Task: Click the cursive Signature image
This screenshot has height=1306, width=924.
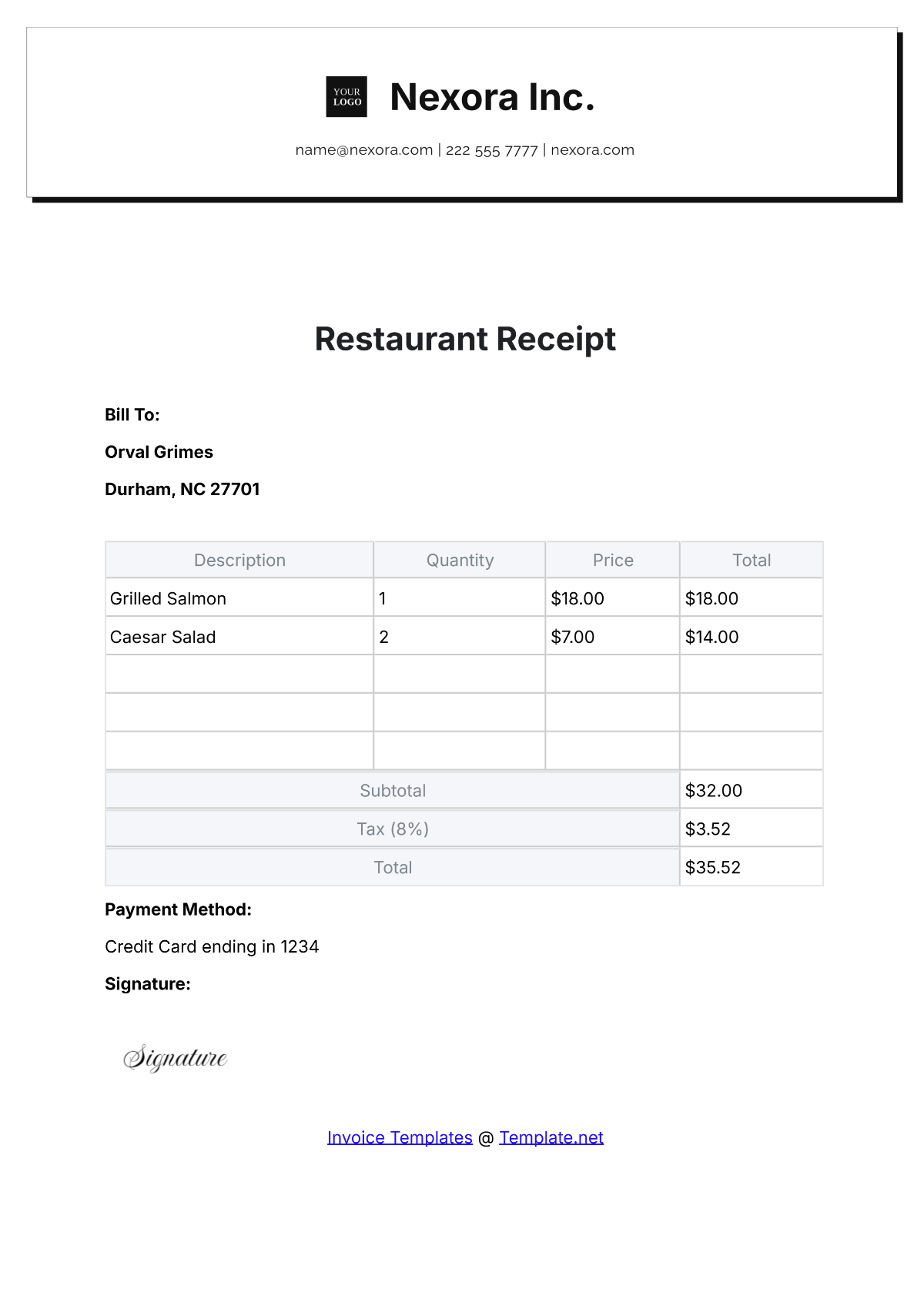Action: pyautogui.click(x=176, y=1058)
